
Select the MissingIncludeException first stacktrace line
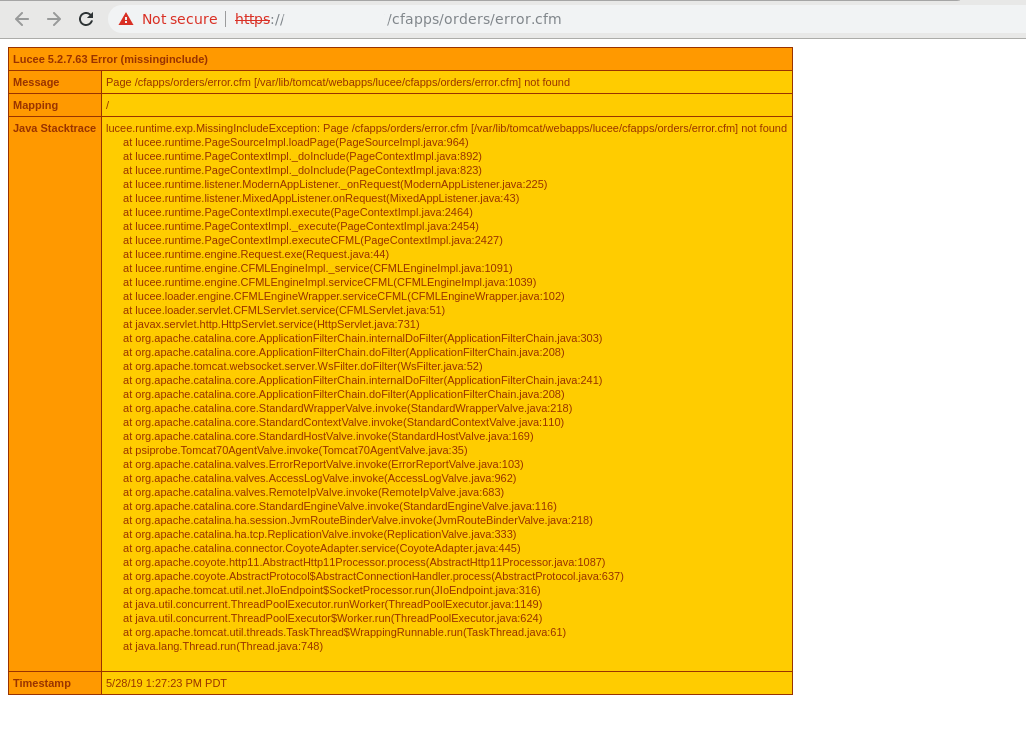coord(446,128)
